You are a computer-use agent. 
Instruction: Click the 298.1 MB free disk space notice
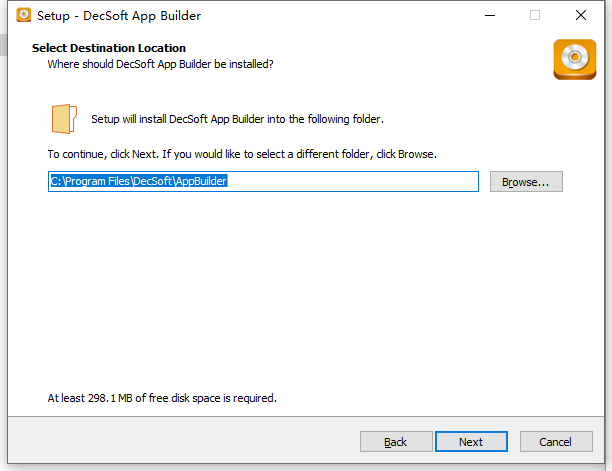[162, 398]
